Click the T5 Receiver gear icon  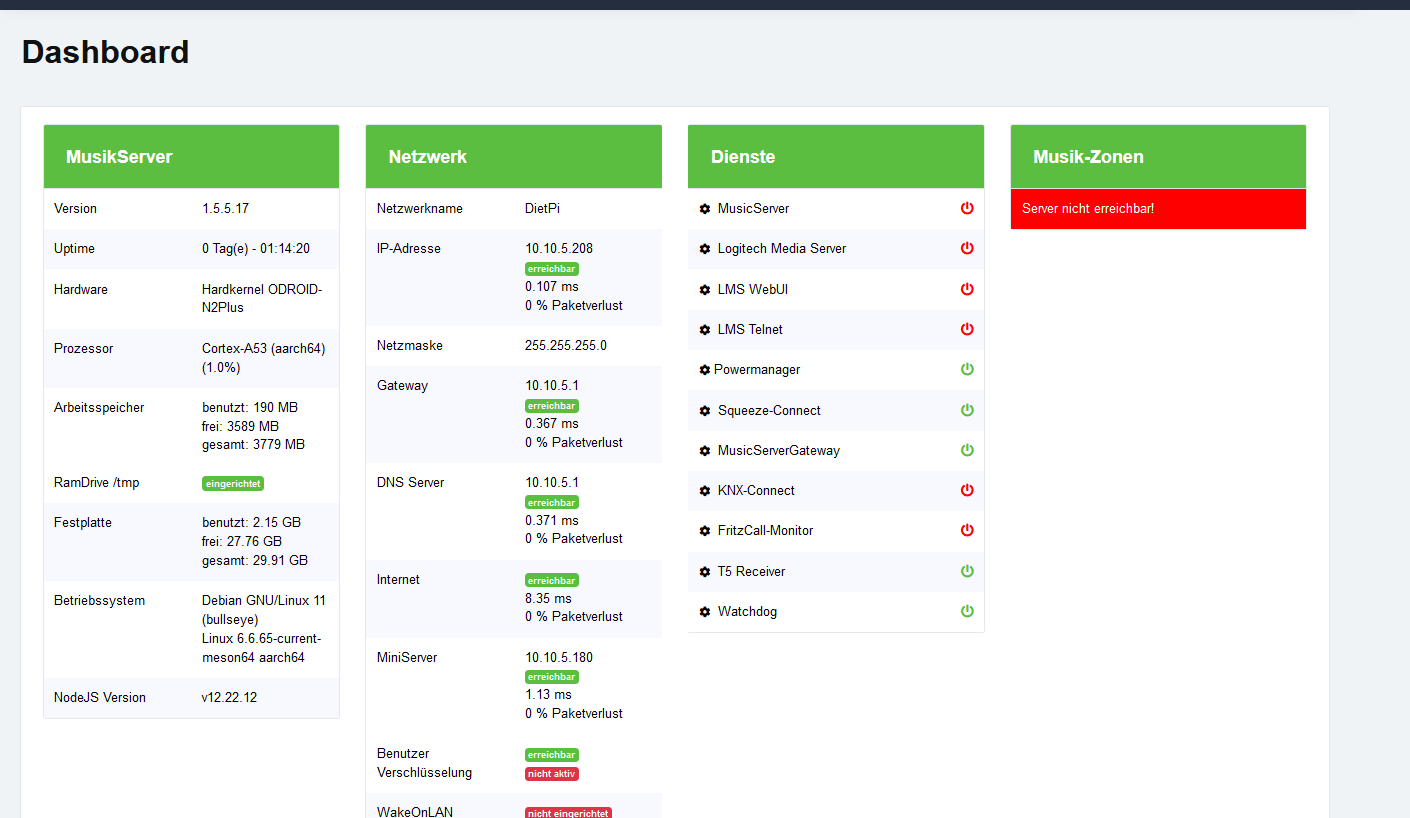(705, 572)
